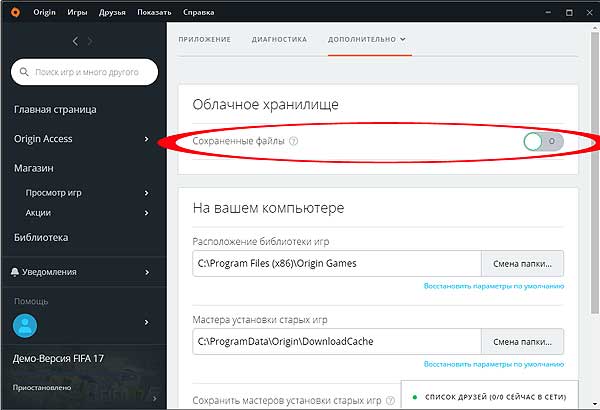
Task: Click Смена папки for game library
Action: tap(522, 264)
